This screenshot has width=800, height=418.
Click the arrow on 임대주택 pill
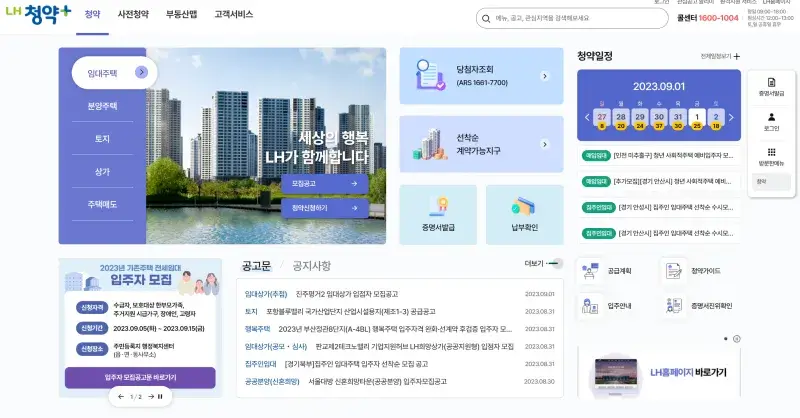141,72
